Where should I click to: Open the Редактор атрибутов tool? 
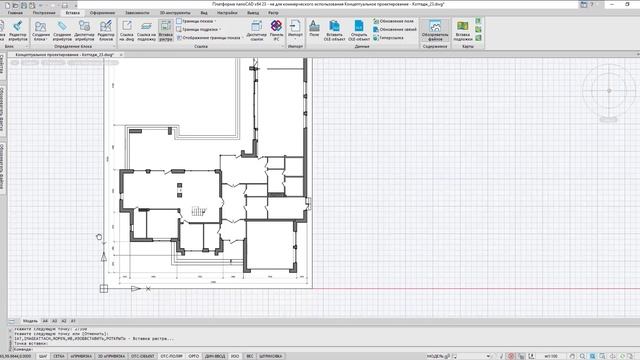[18, 31]
